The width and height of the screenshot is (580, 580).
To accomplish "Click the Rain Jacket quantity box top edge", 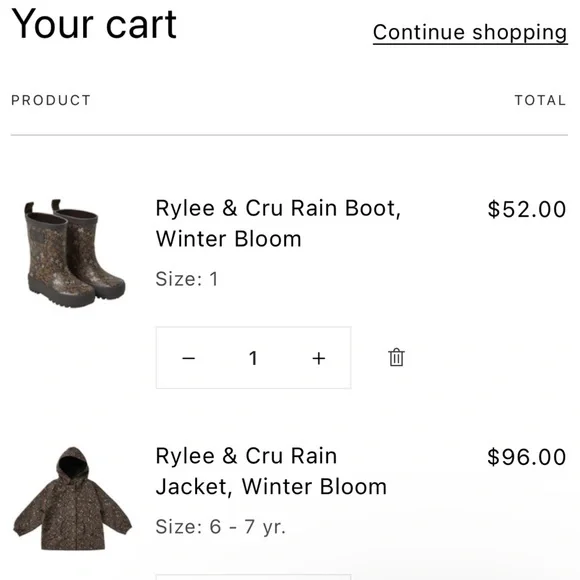I will pyautogui.click(x=253, y=576).
